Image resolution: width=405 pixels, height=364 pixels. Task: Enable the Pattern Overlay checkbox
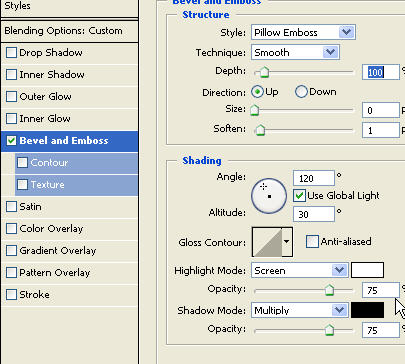tap(11, 273)
